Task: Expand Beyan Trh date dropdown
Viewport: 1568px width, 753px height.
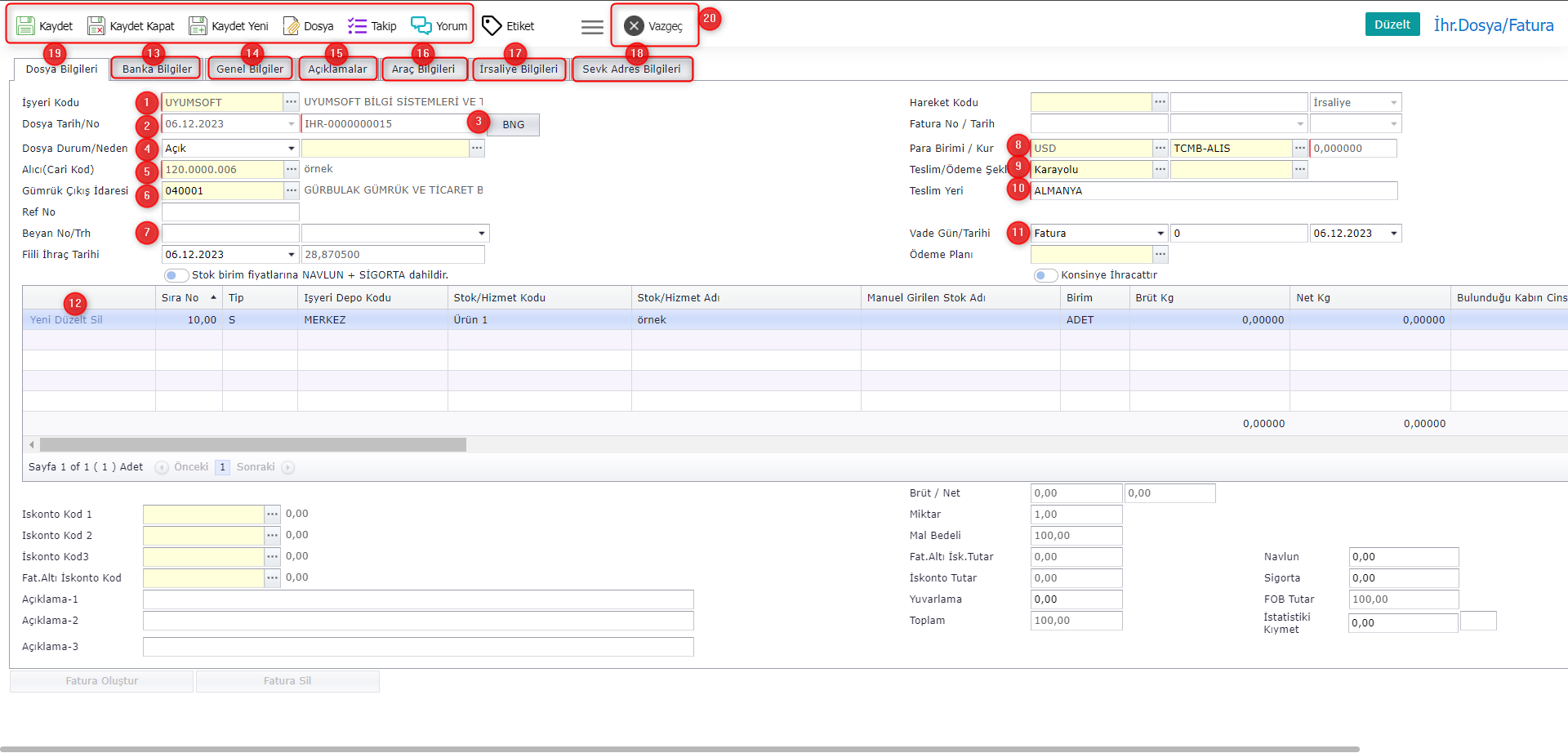Action: (482, 234)
